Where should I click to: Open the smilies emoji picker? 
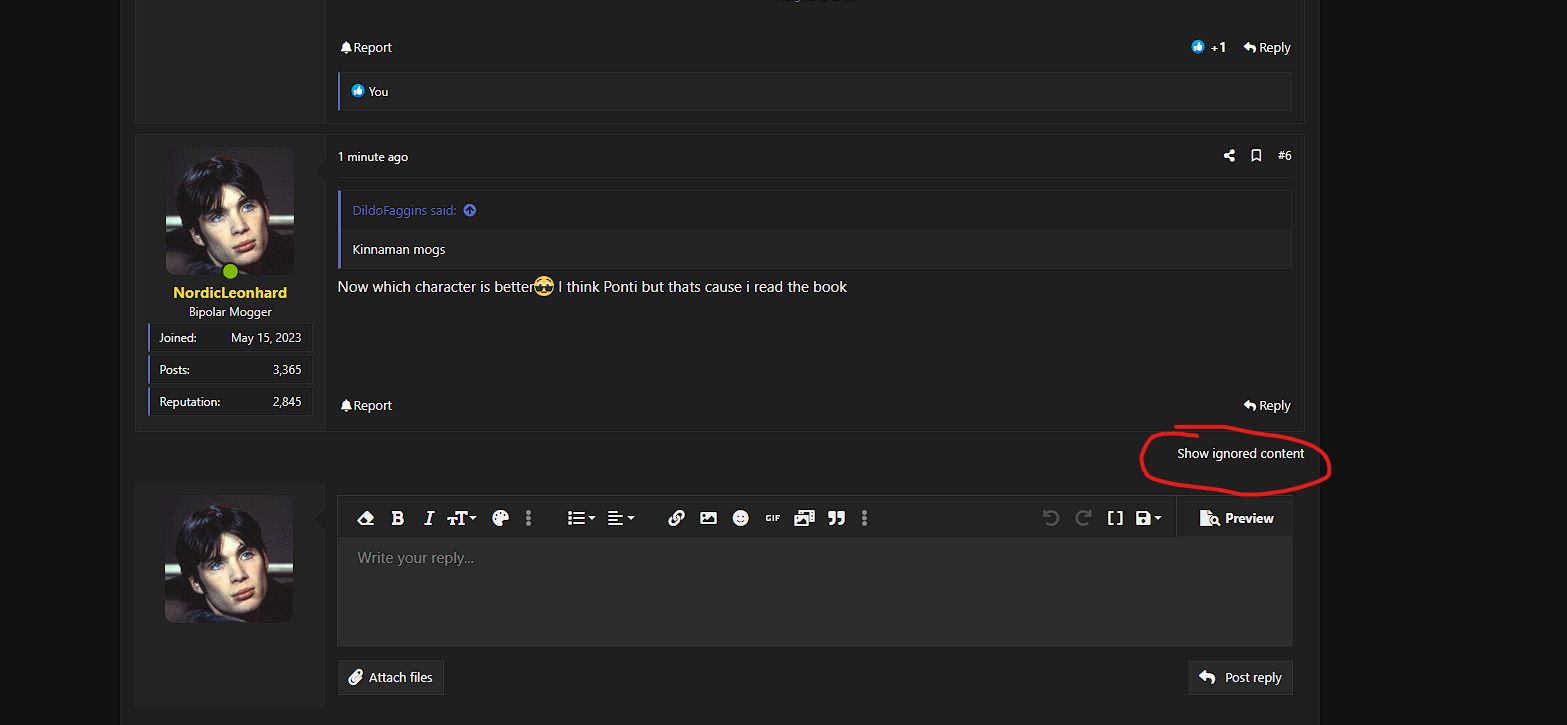740,518
